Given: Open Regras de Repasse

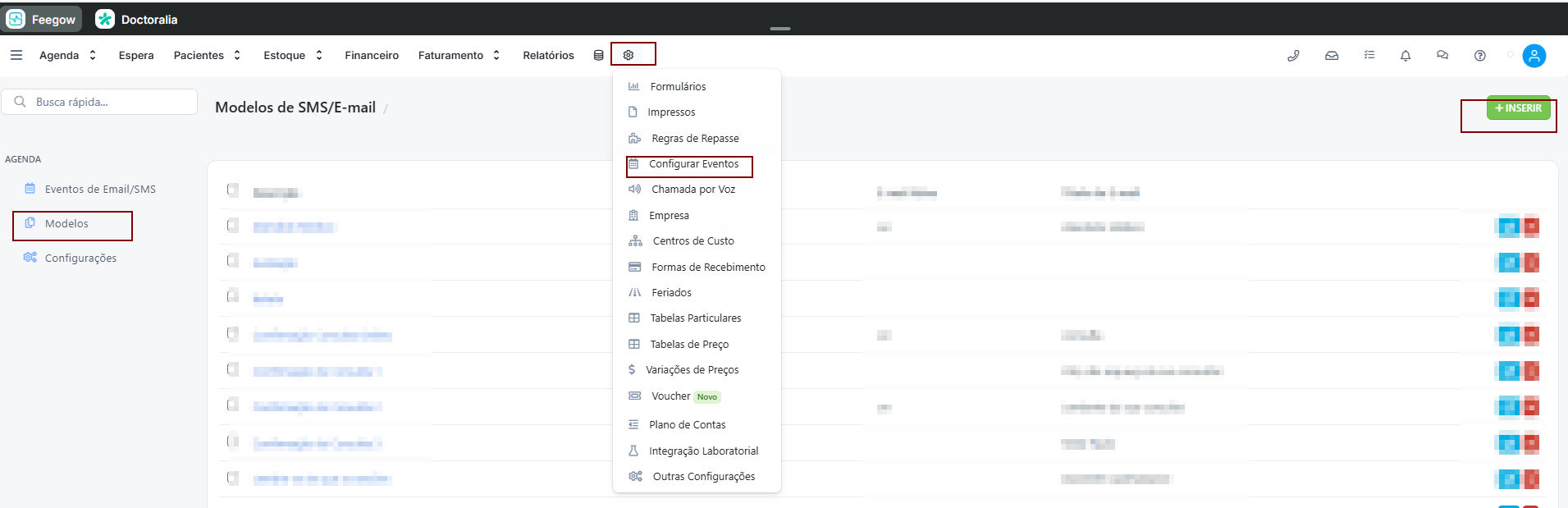Looking at the screenshot, I should click(697, 138).
